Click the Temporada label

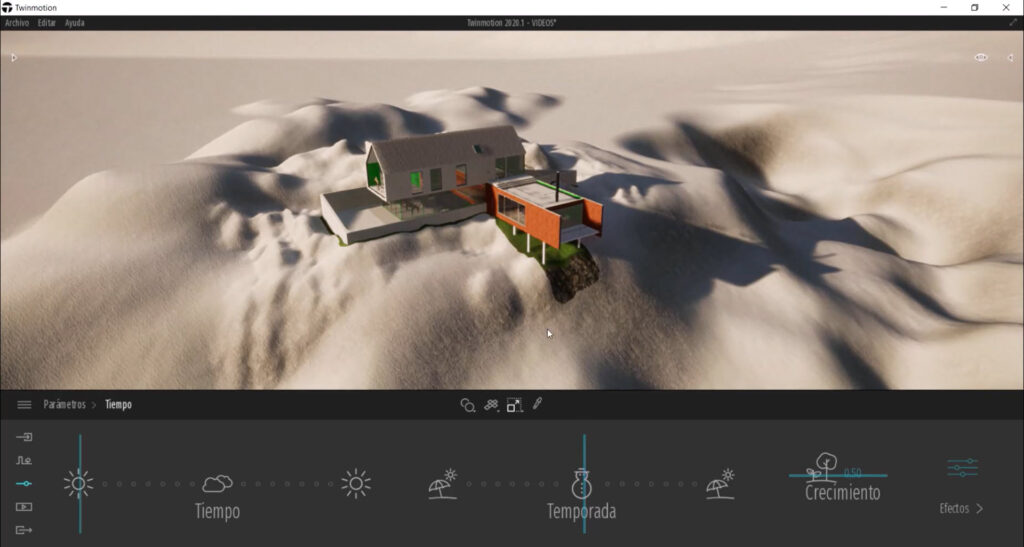581,512
